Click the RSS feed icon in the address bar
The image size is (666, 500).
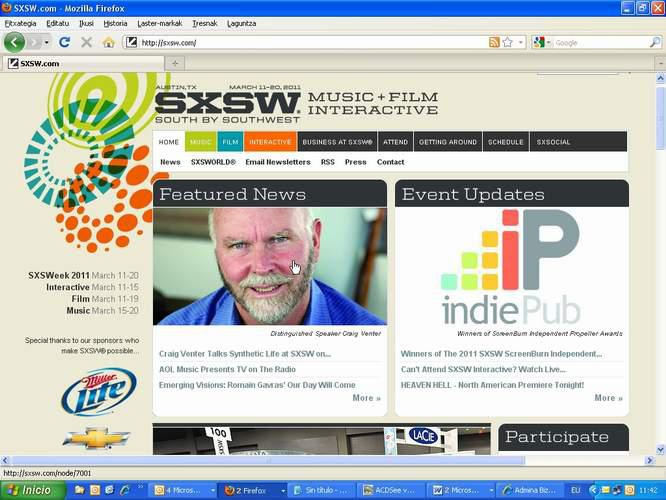[494, 42]
